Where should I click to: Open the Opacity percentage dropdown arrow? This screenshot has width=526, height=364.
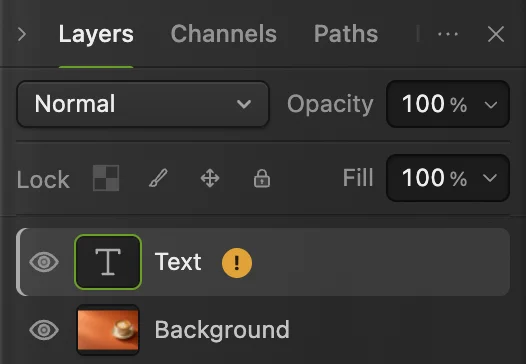click(491, 105)
